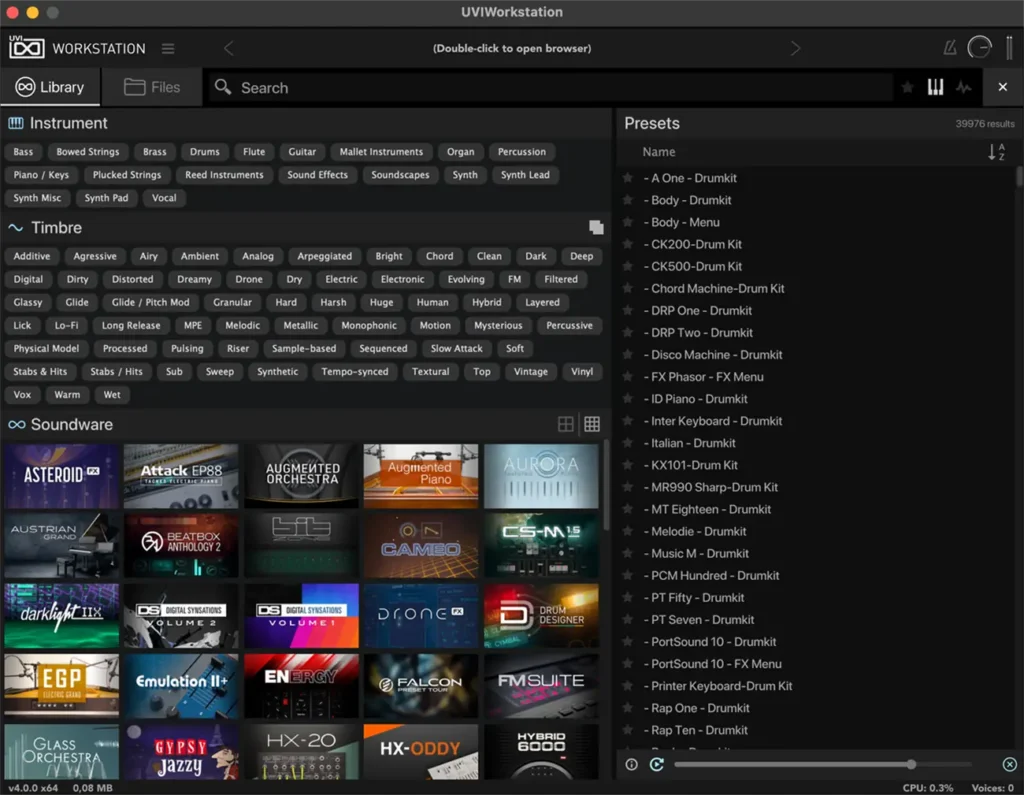This screenshot has height=795, width=1024.
Task: Click the preset name display in header
Action: pyautogui.click(x=511, y=48)
